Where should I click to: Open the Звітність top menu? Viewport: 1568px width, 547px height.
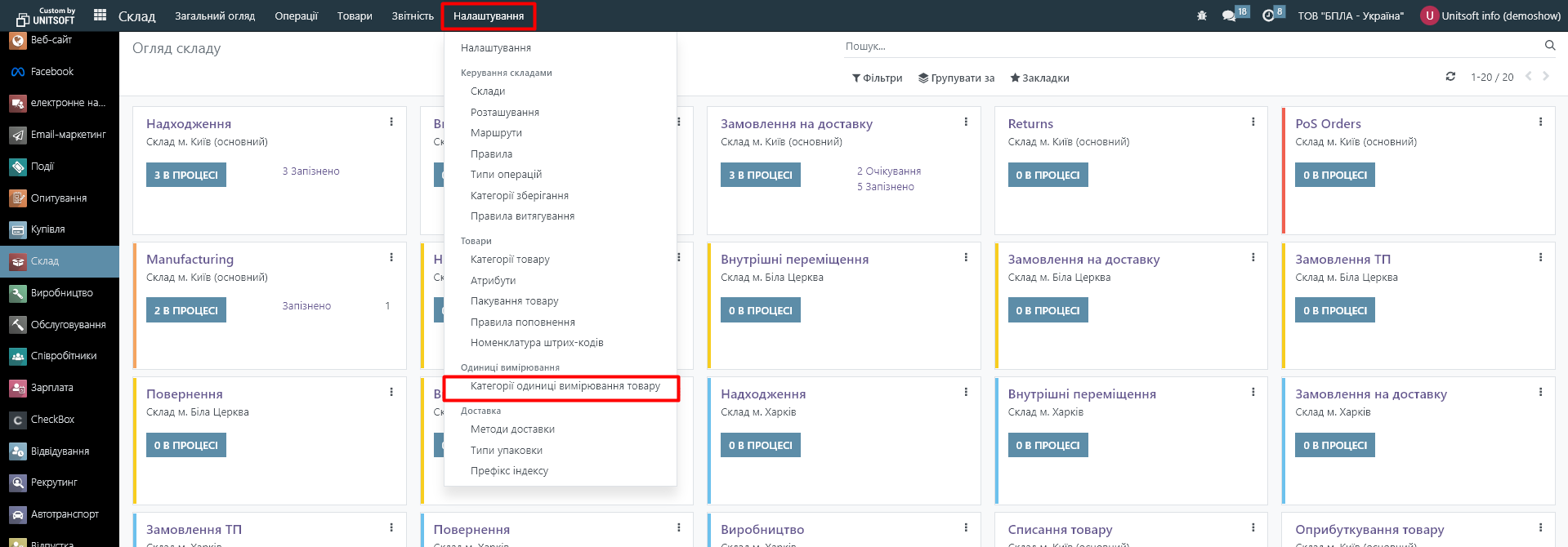413,16
